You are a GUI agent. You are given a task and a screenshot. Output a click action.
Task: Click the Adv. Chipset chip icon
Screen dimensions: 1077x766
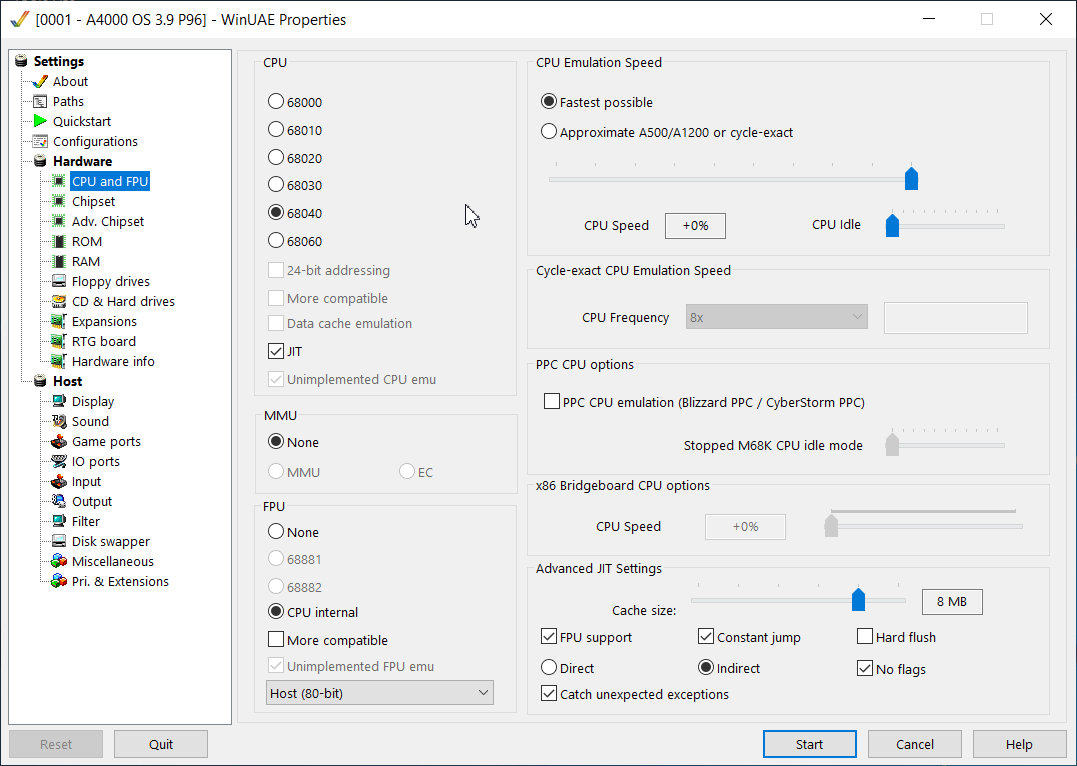coord(59,221)
